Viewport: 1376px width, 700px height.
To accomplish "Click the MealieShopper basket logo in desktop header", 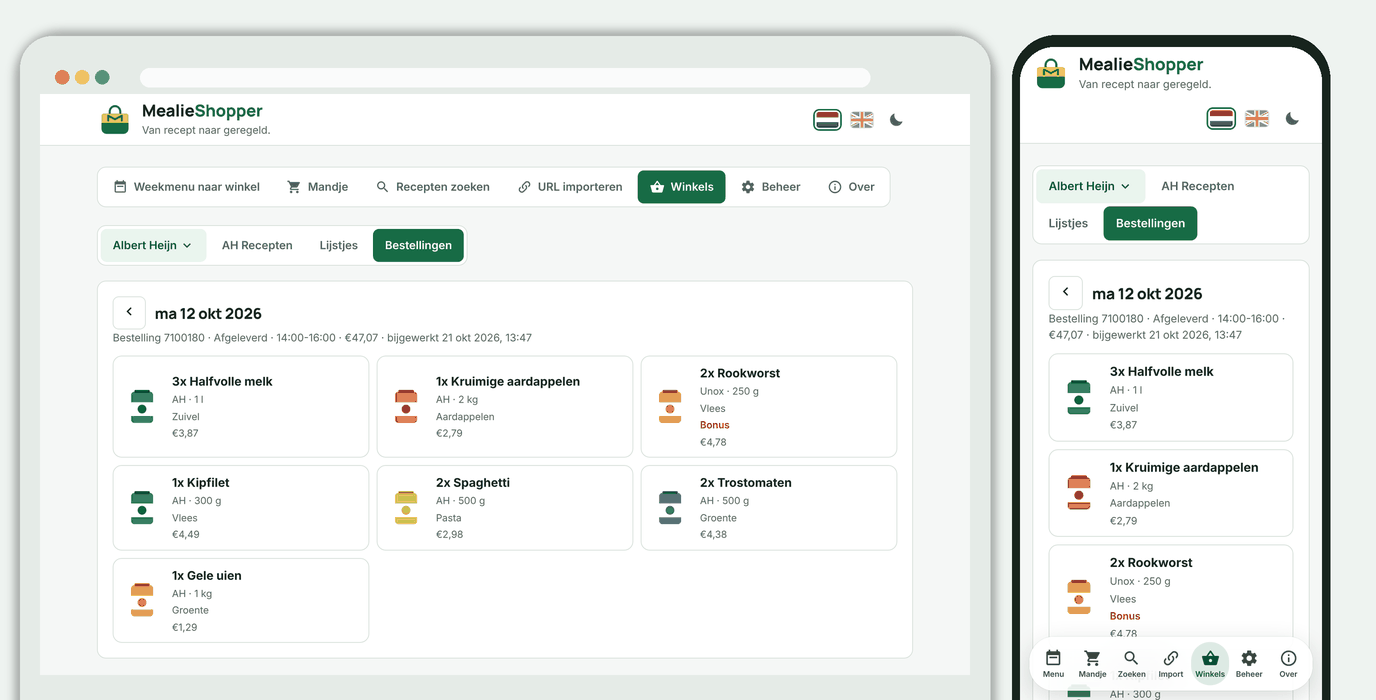I will tap(115, 119).
